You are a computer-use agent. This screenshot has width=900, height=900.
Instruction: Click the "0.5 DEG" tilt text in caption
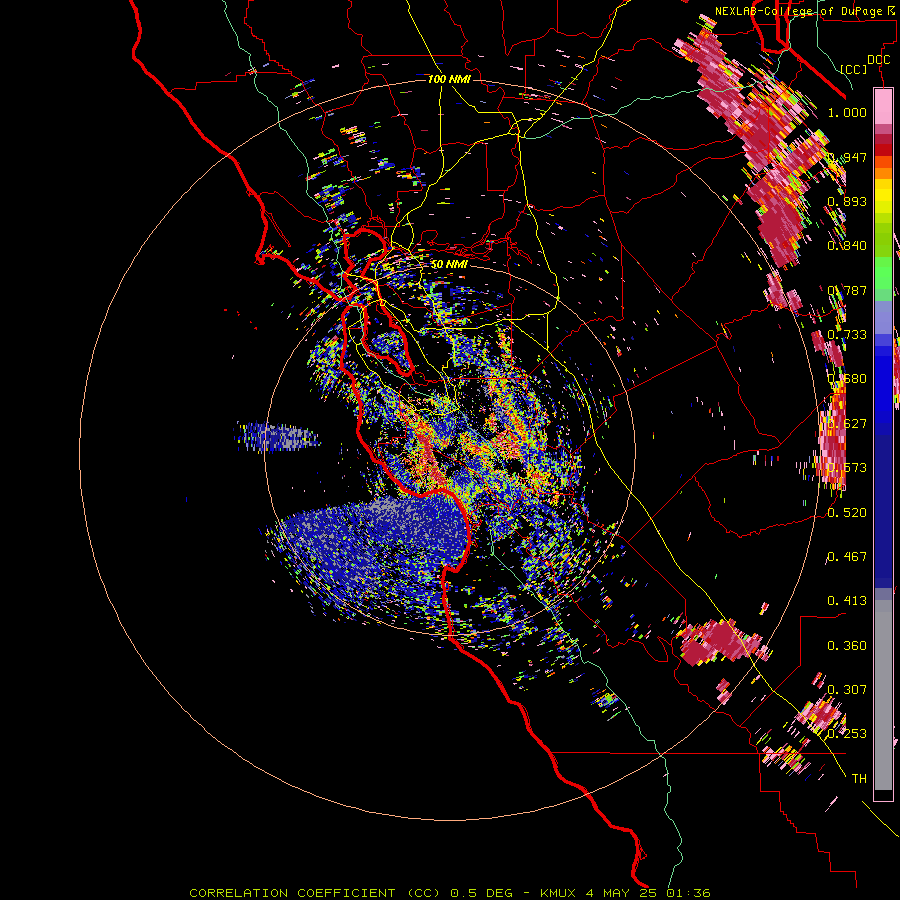[484, 893]
